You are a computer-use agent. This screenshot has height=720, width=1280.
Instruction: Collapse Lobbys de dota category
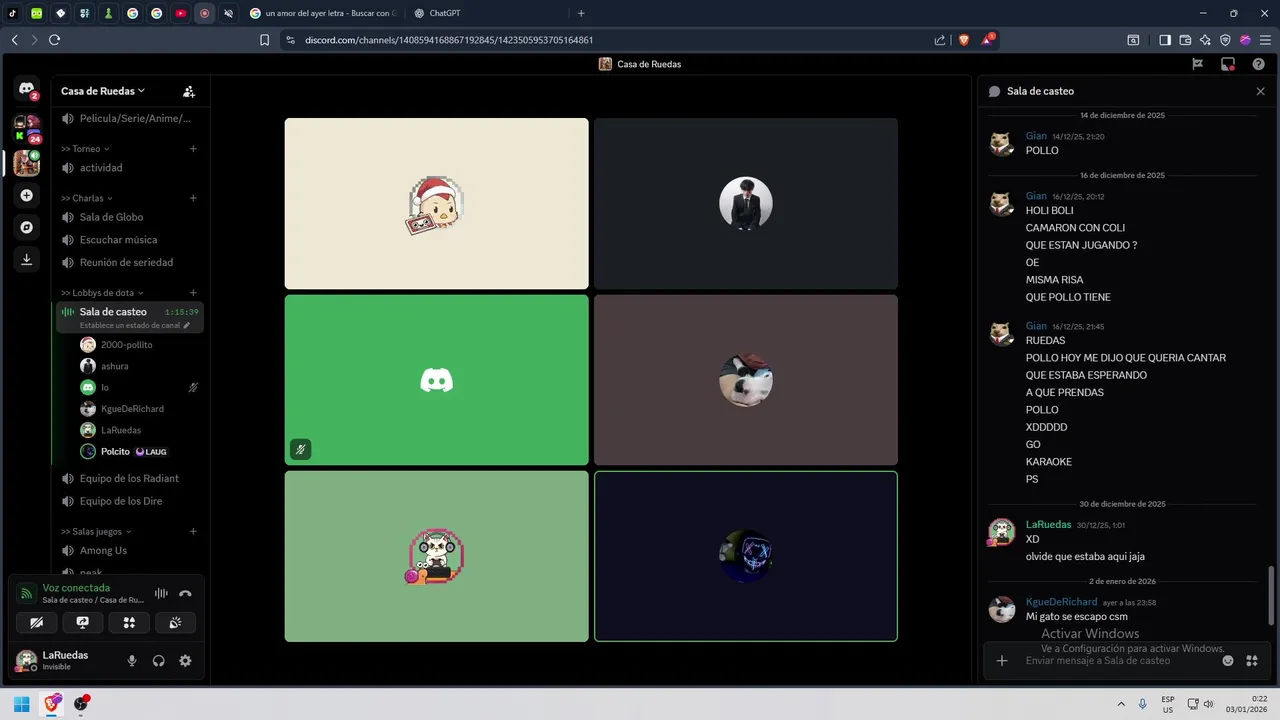click(102, 293)
